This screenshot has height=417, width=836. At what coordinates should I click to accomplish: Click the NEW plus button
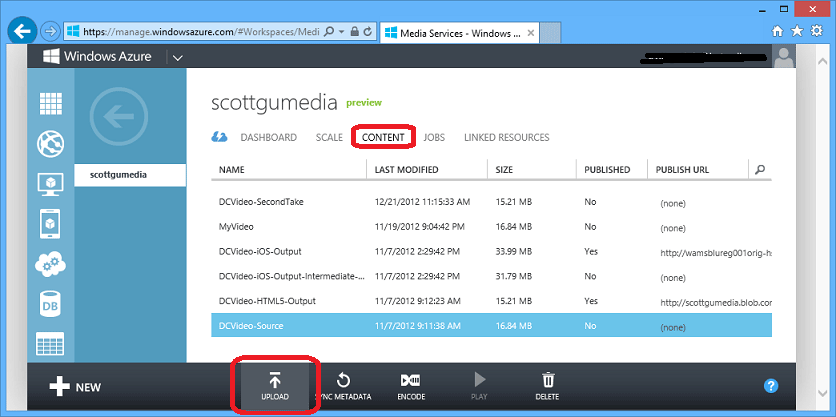(x=75, y=387)
